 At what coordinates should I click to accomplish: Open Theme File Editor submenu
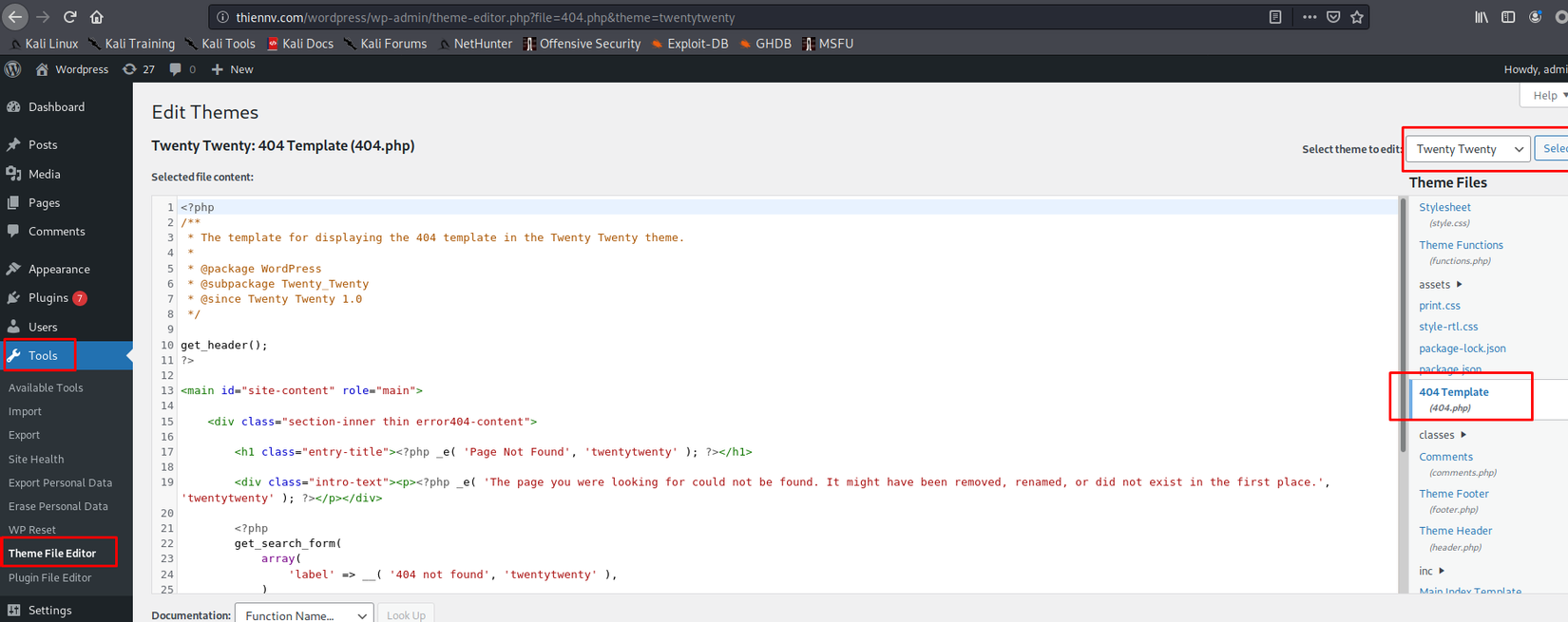coord(52,553)
